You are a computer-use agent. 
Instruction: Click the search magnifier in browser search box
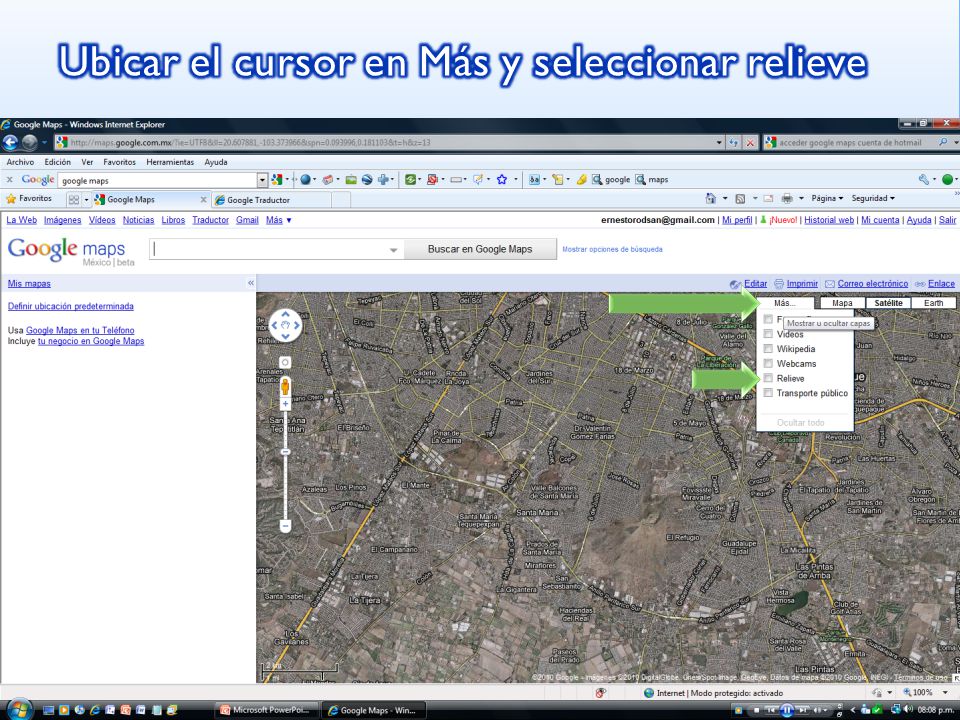click(943, 142)
